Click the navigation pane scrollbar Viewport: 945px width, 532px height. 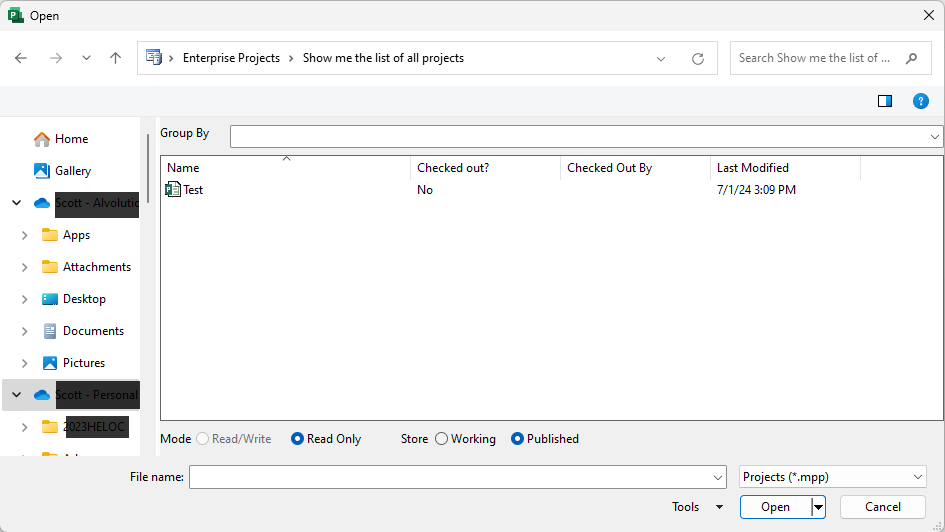click(148, 169)
